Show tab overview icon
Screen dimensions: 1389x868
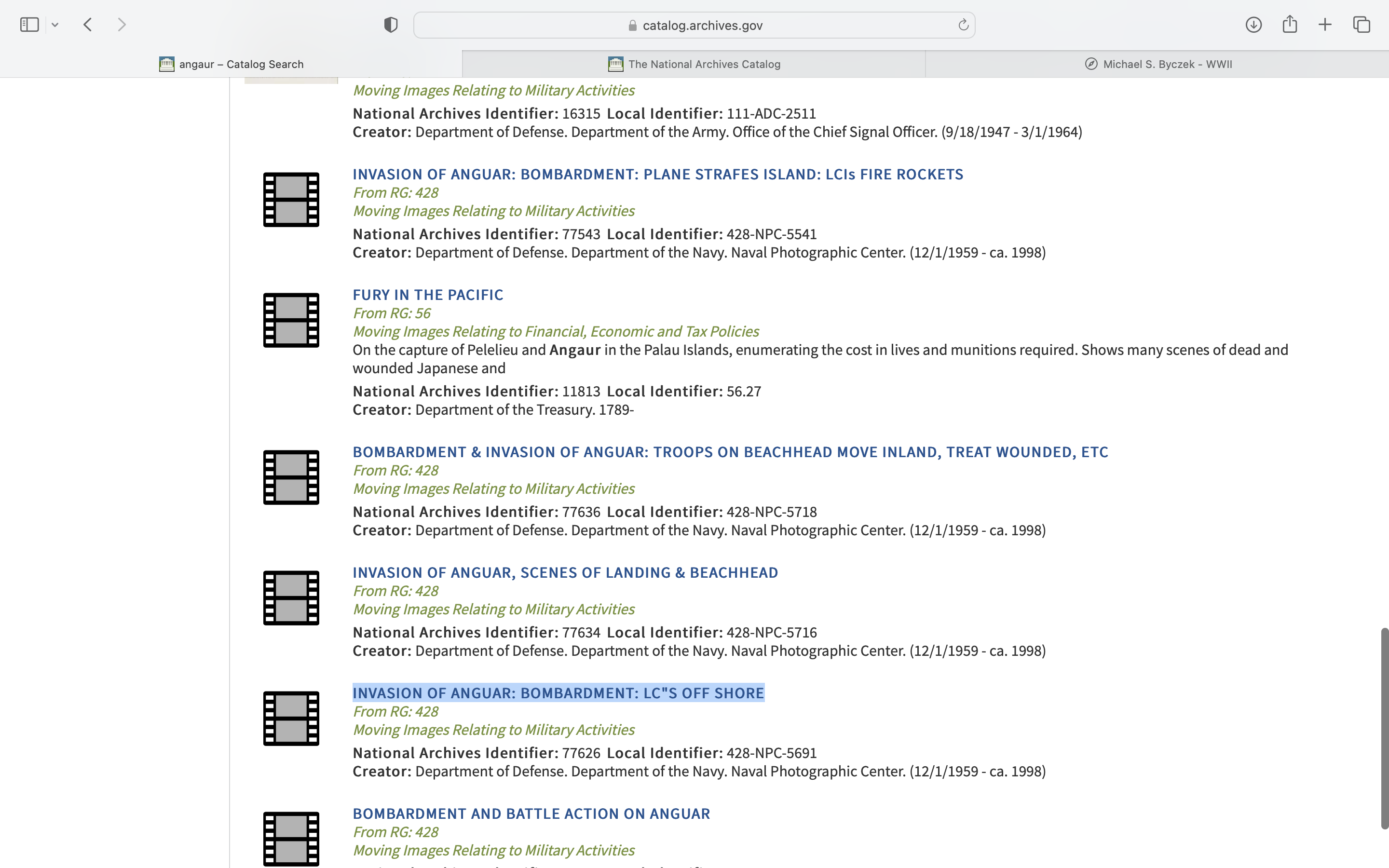coord(1362,25)
